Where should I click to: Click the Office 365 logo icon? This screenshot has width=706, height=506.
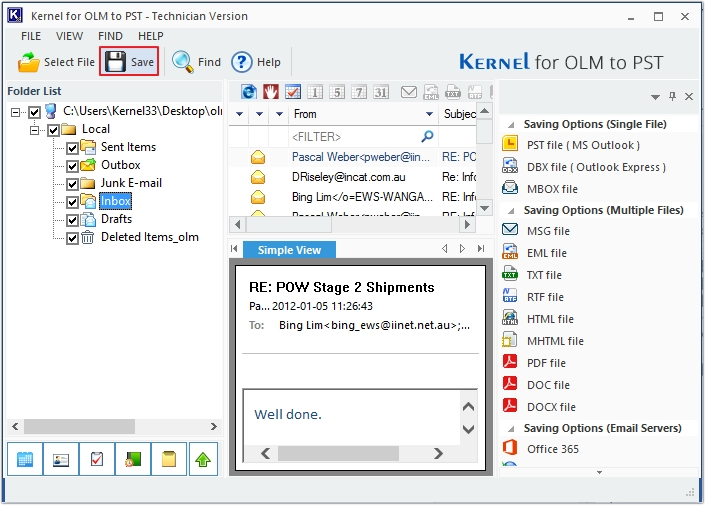510,447
